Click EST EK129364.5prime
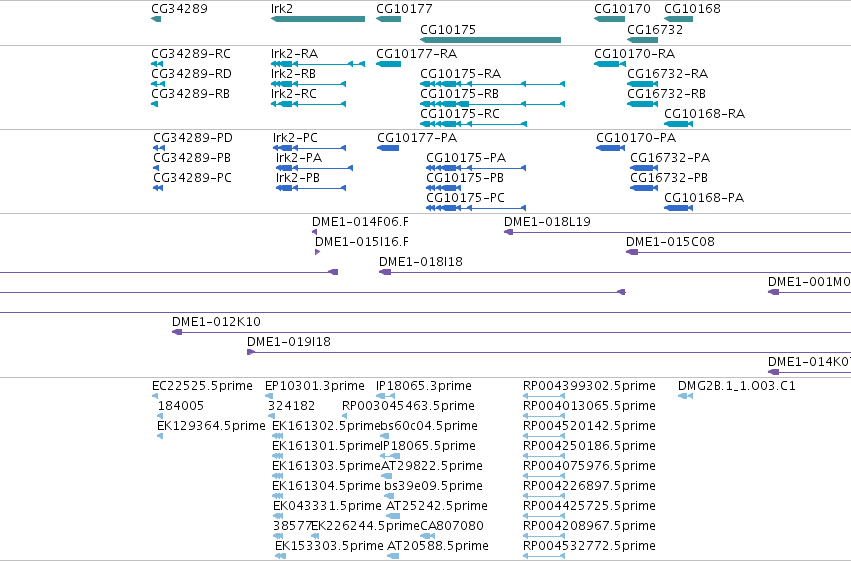This screenshot has width=851, height=561. coord(211,426)
